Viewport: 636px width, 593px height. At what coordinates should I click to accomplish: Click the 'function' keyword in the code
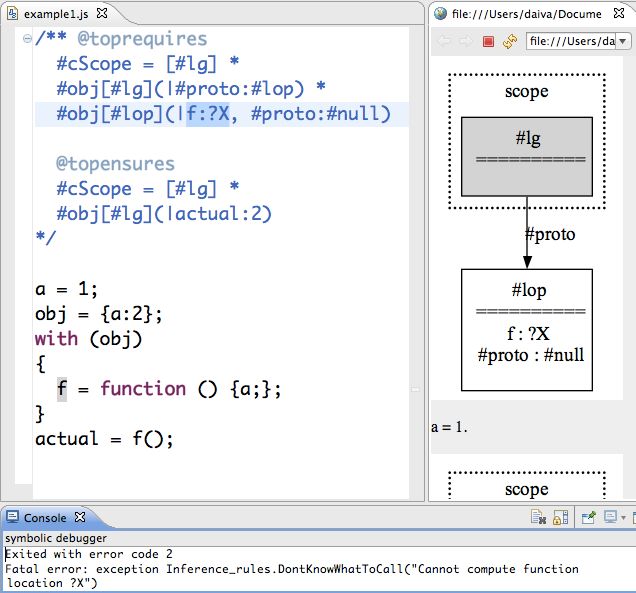[143, 389]
